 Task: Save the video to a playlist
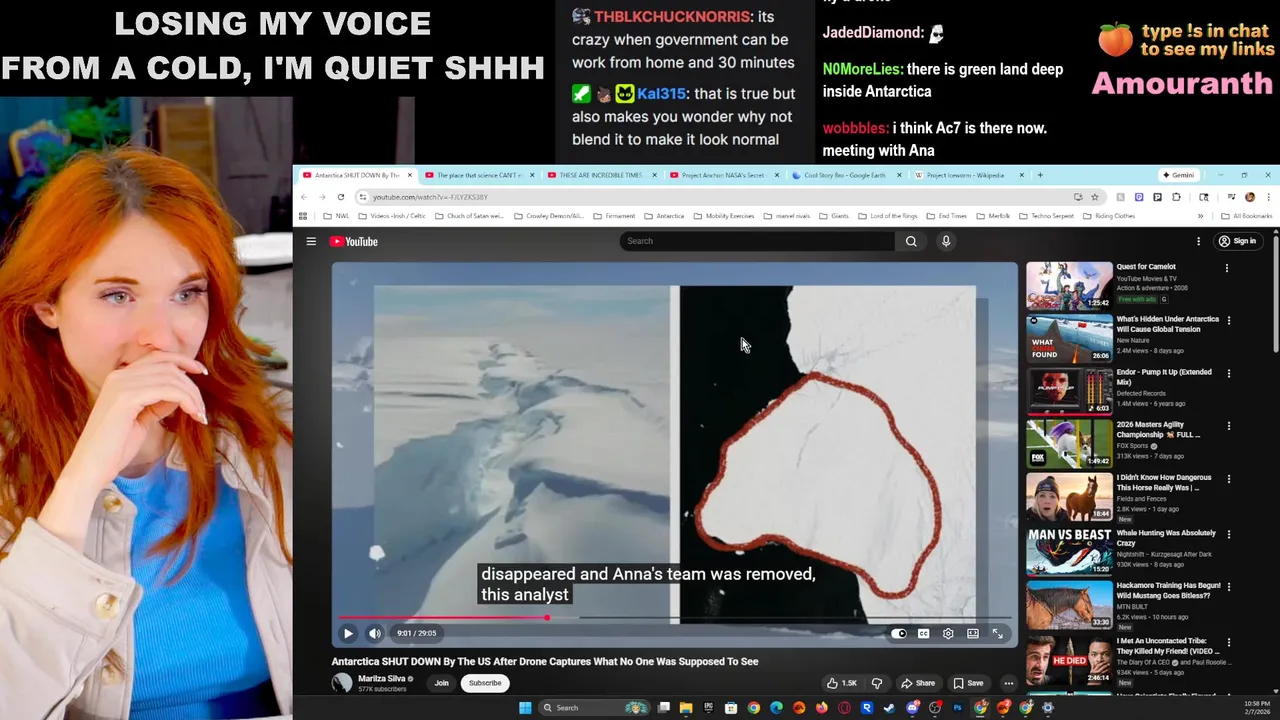pos(968,683)
